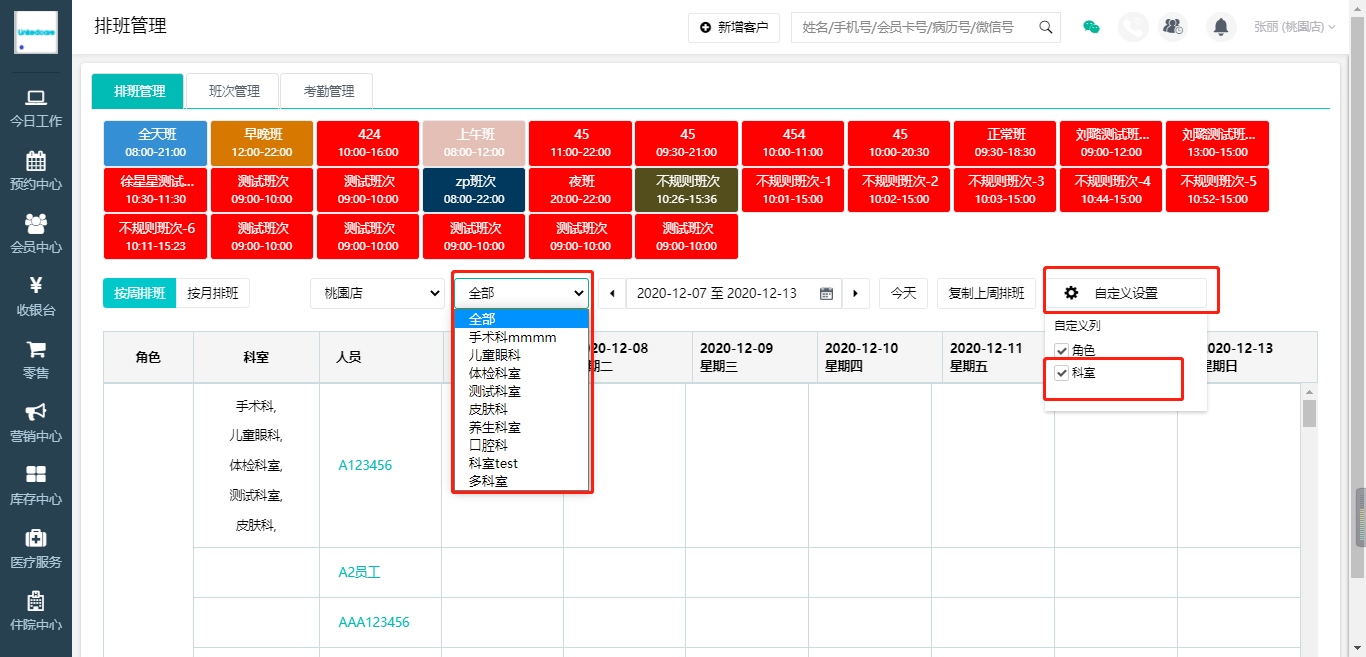Open 会员中心 in the sidebar
Image resolution: width=1366 pixels, height=657 pixels.
pyautogui.click(x=36, y=235)
